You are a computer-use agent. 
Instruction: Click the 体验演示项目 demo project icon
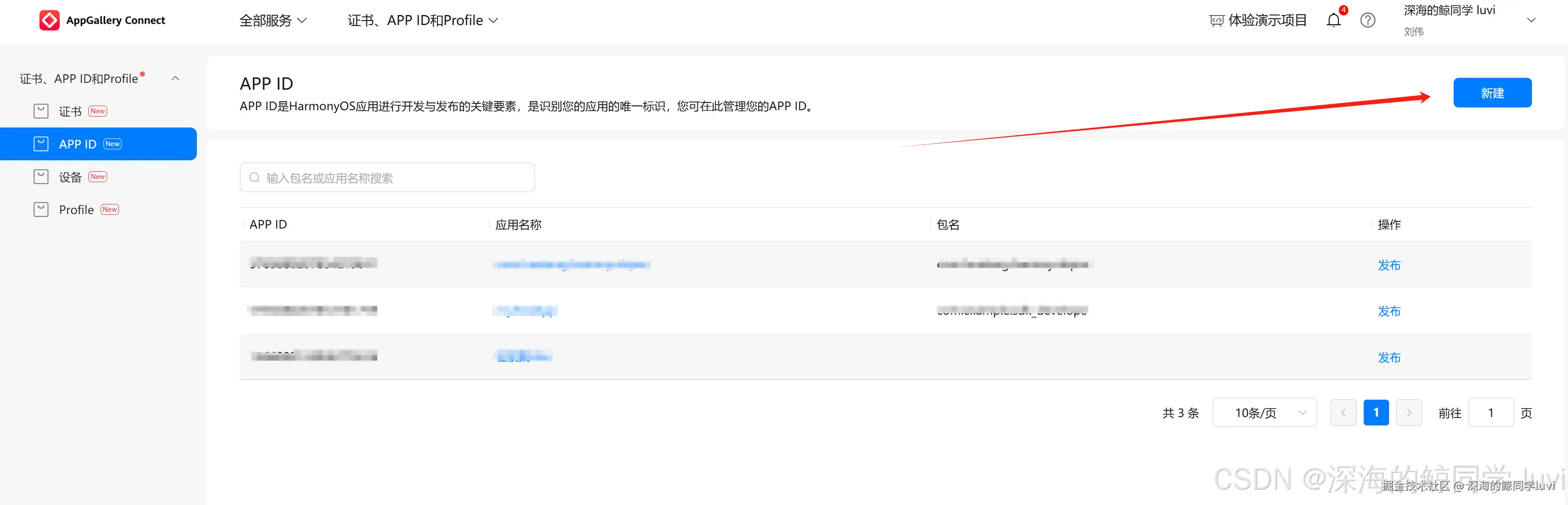(1216, 20)
